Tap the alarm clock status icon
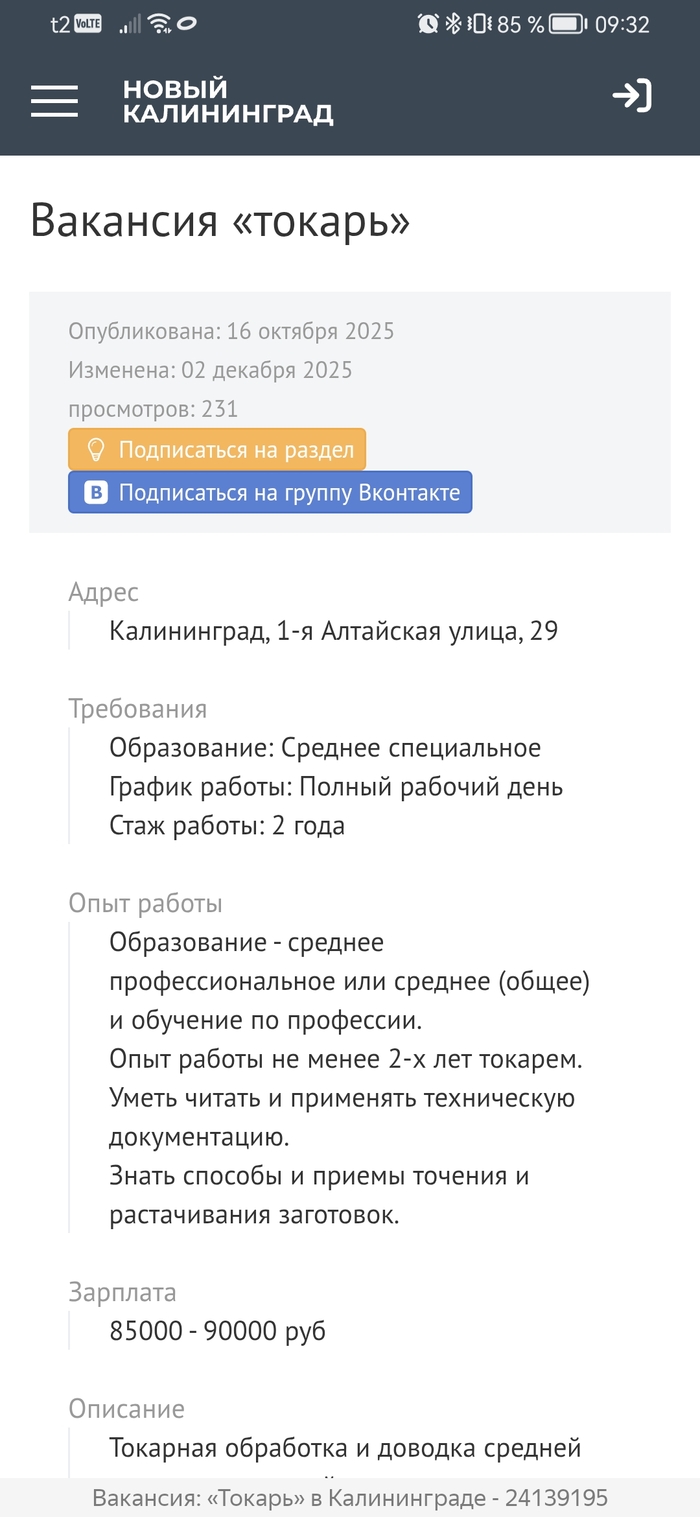Image resolution: width=700 pixels, height=1517 pixels. pyautogui.click(x=428, y=24)
